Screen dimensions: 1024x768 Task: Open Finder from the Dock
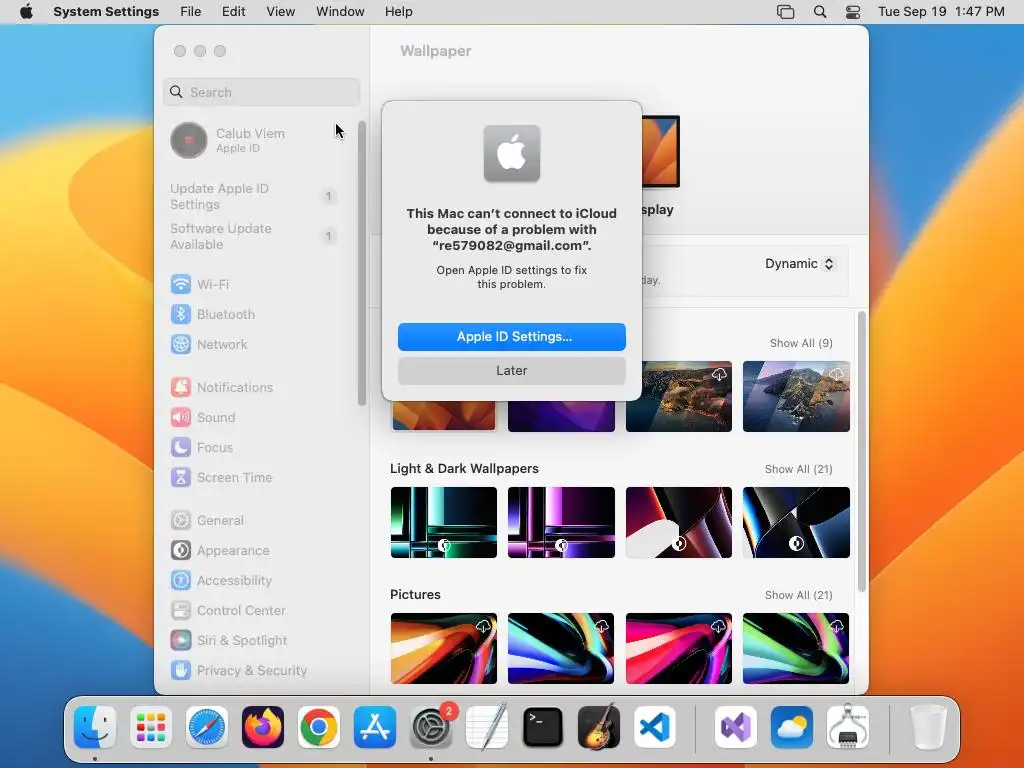[x=95, y=727]
